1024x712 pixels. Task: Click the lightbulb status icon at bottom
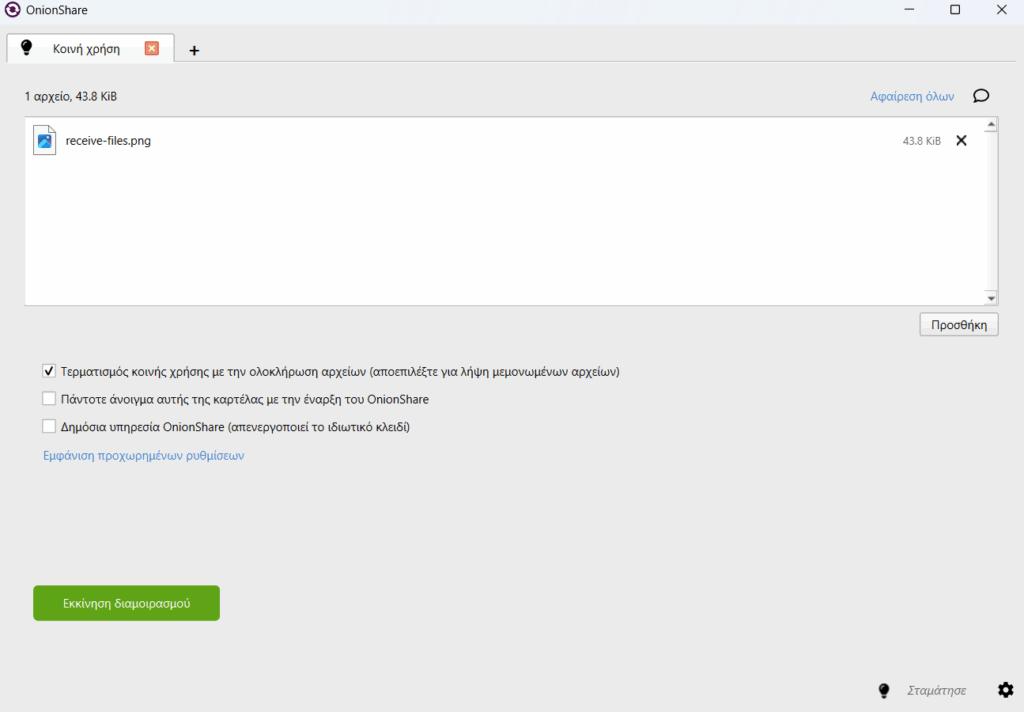click(884, 690)
